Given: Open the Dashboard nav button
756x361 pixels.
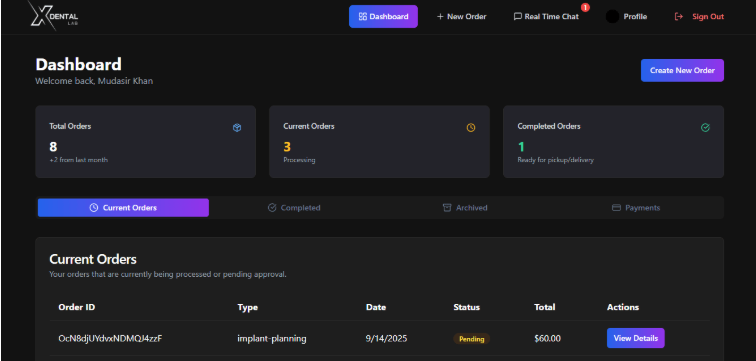Looking at the screenshot, I should pos(383,16).
